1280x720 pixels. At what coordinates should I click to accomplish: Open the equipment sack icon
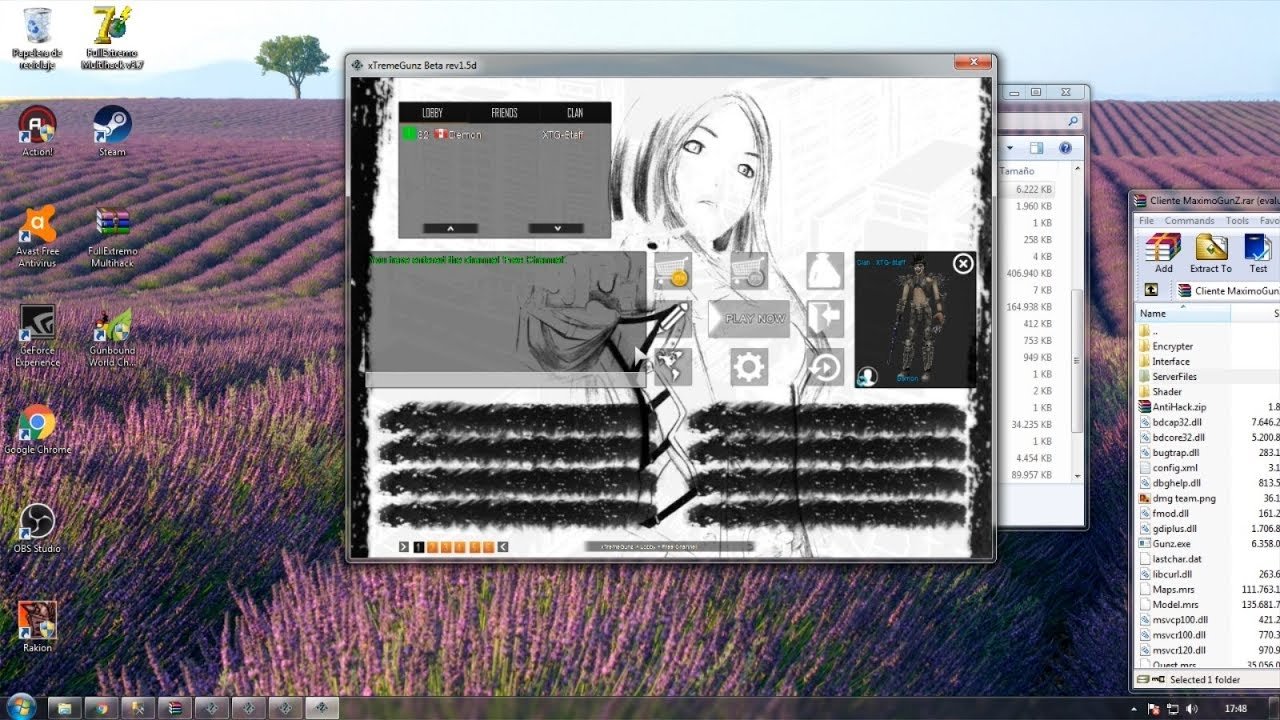825,270
